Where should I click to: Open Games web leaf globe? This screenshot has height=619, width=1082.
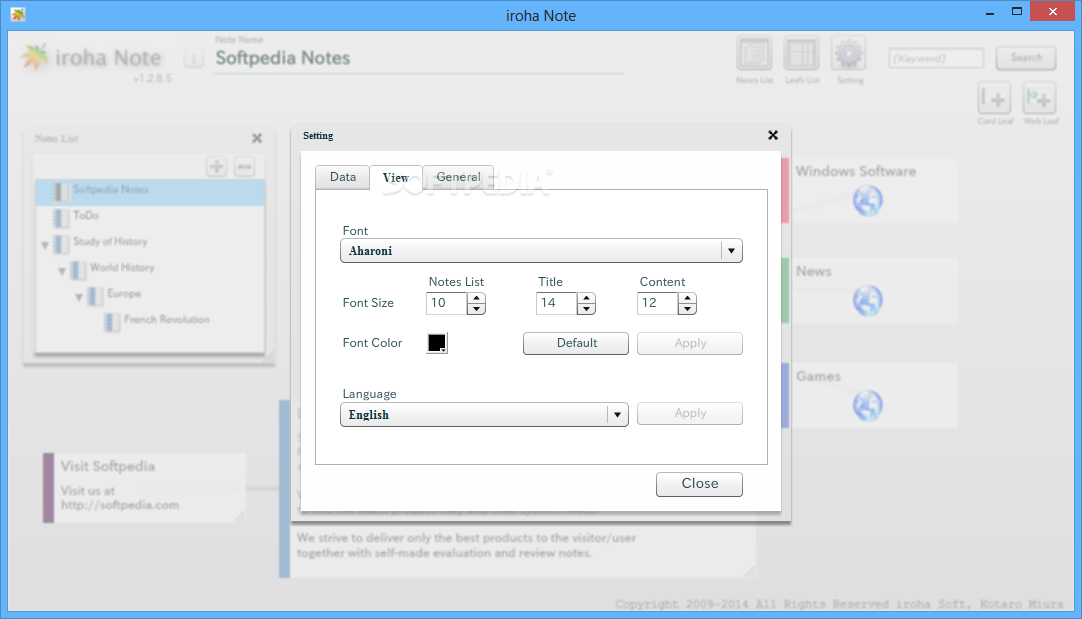coord(867,406)
